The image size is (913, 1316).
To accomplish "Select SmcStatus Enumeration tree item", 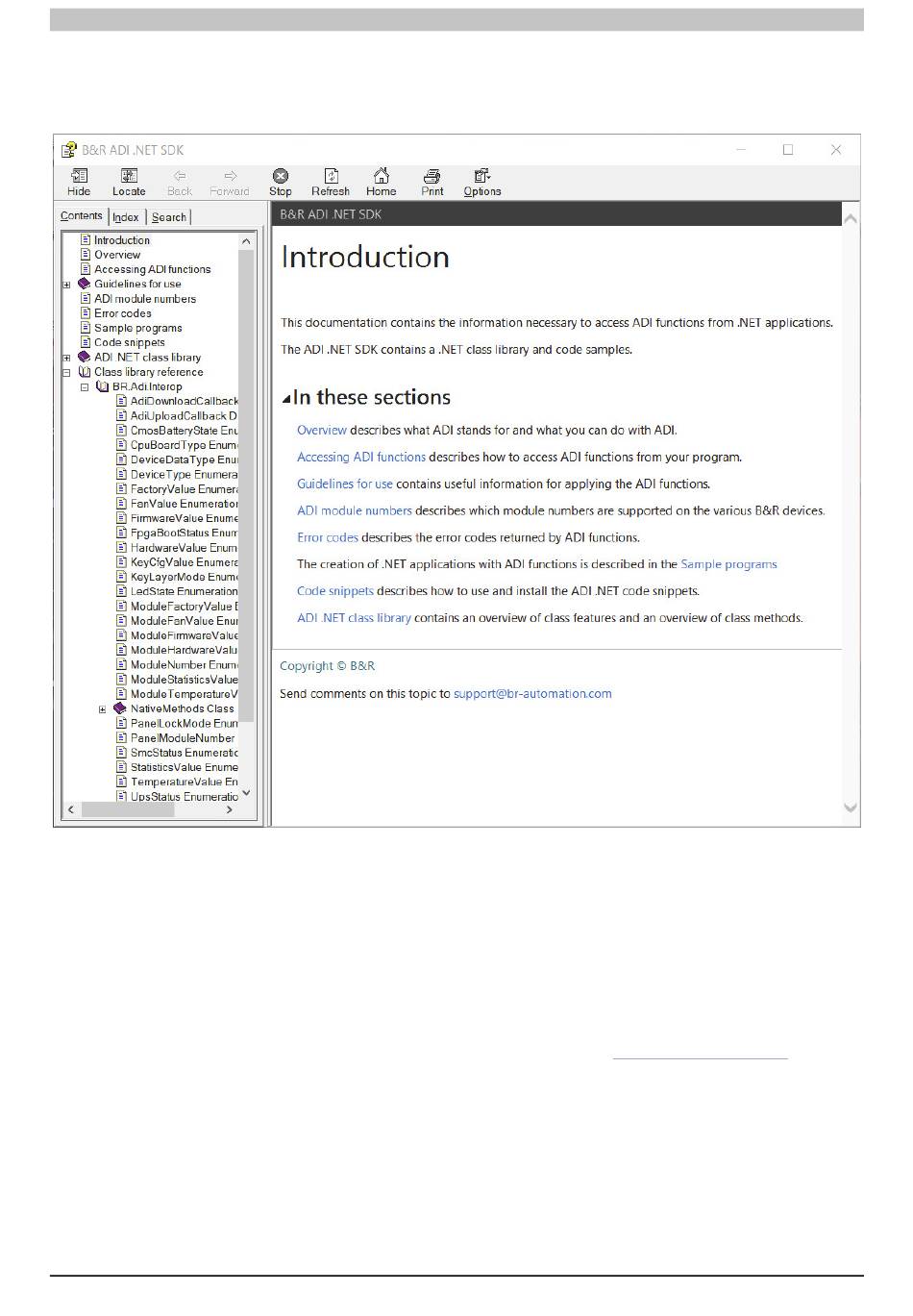I will (x=184, y=753).
